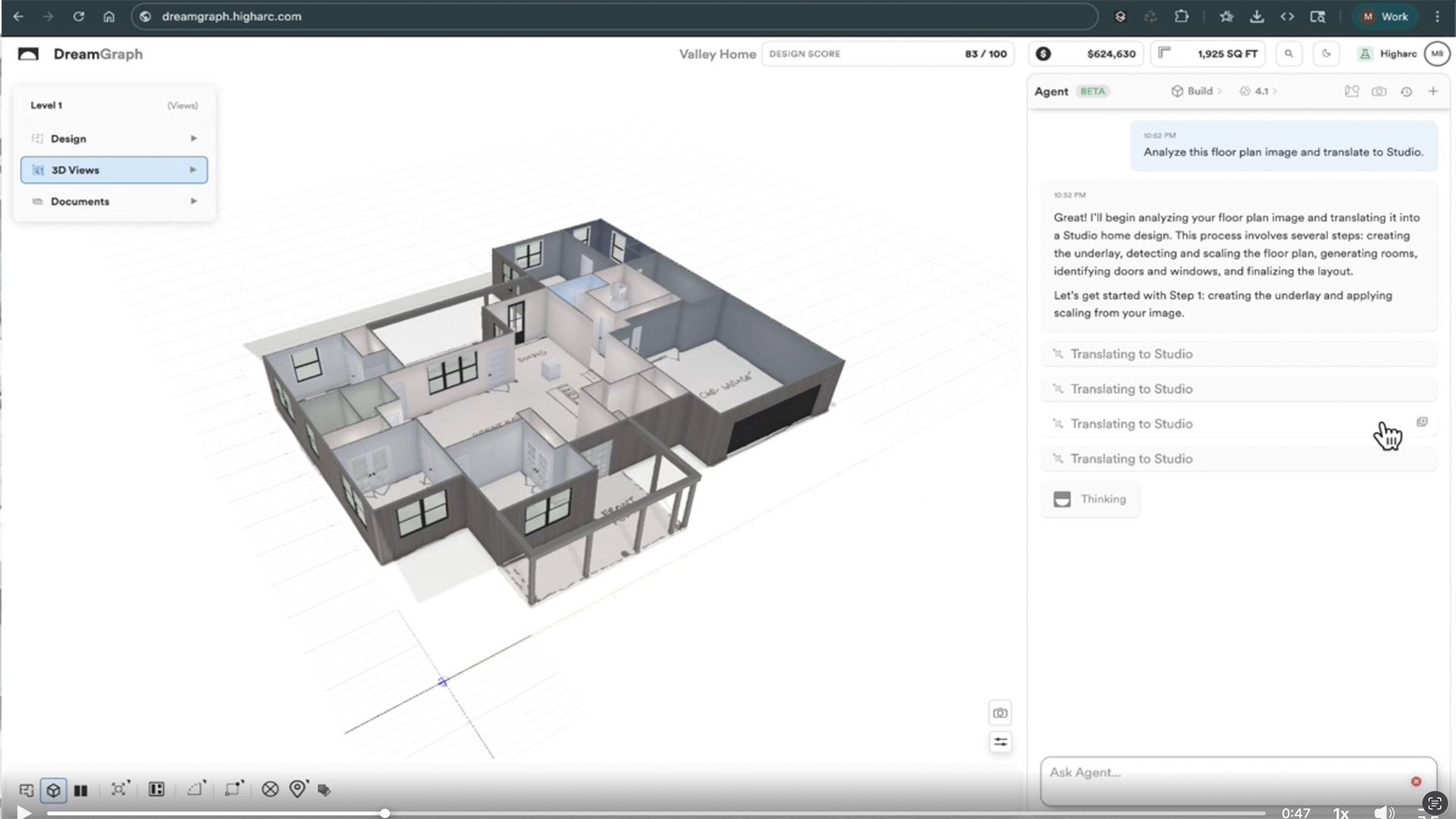Select the 3D Views menu item
This screenshot has width=1456, height=819.
tap(114, 170)
